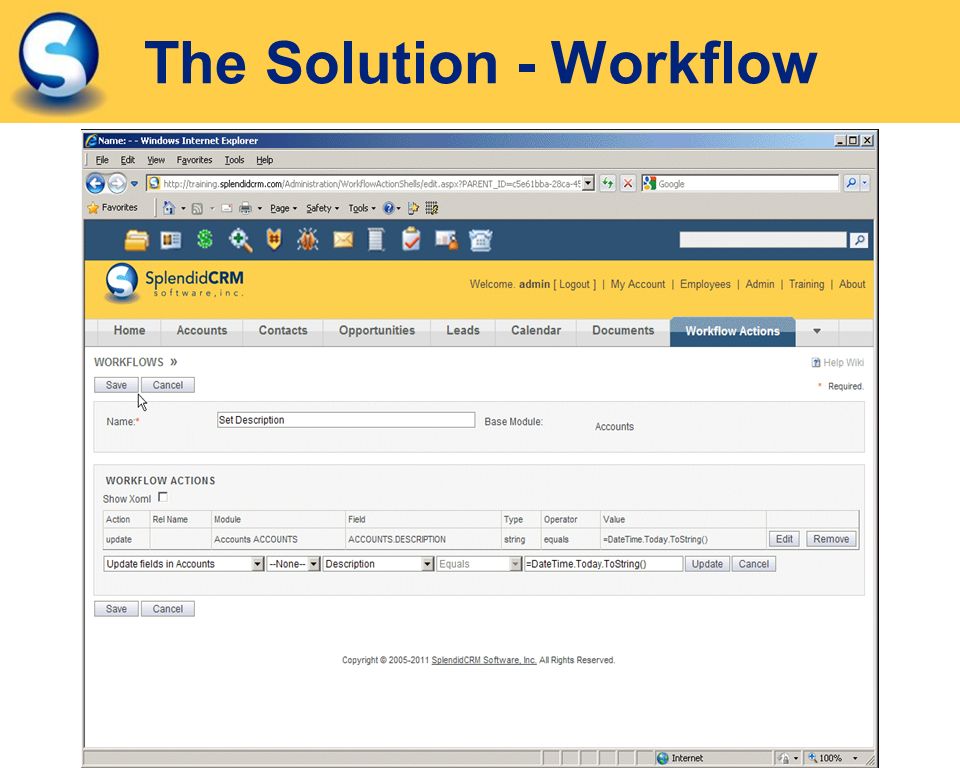The image size is (960, 768).
Task: Open the envelope Emails icon
Action: click(343, 239)
